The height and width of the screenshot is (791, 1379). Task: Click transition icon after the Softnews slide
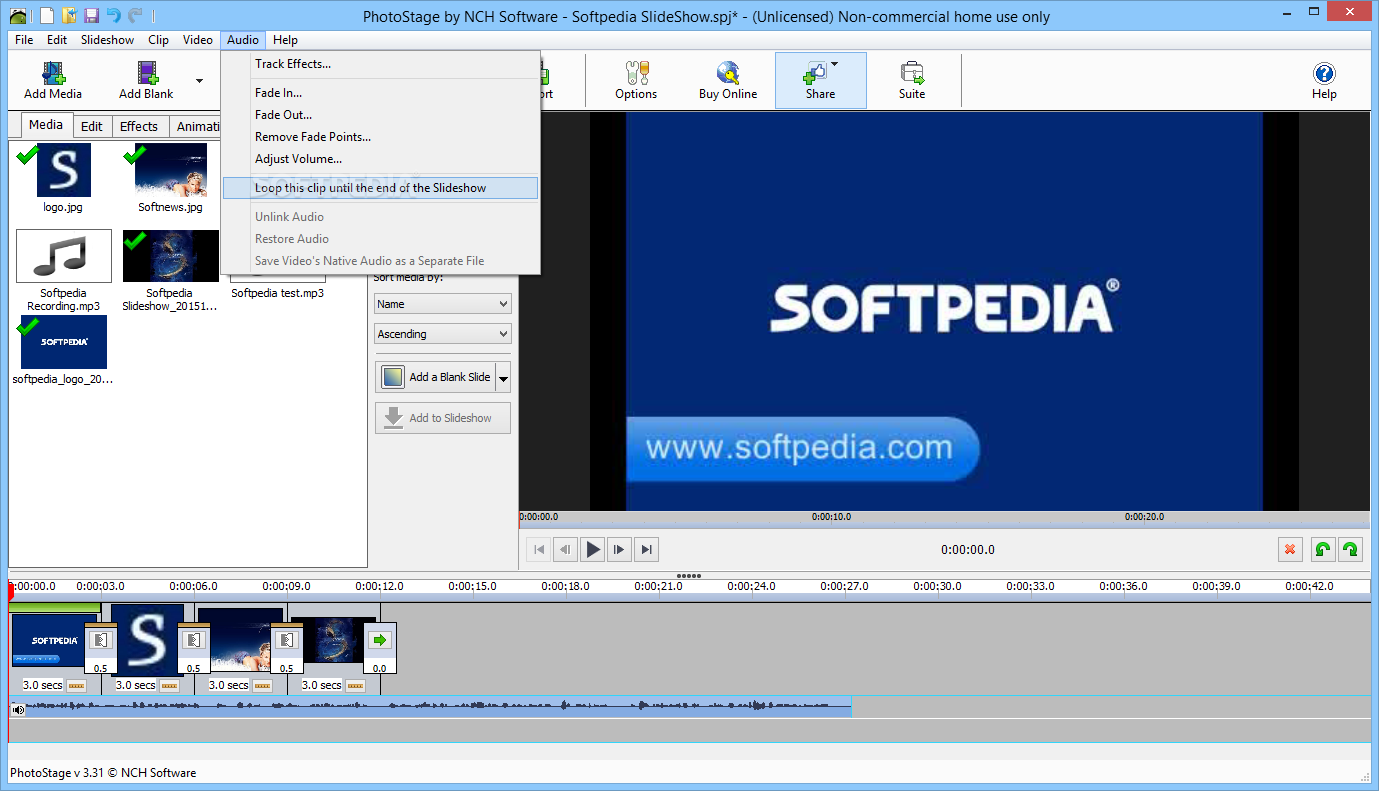pyautogui.click(x=286, y=640)
